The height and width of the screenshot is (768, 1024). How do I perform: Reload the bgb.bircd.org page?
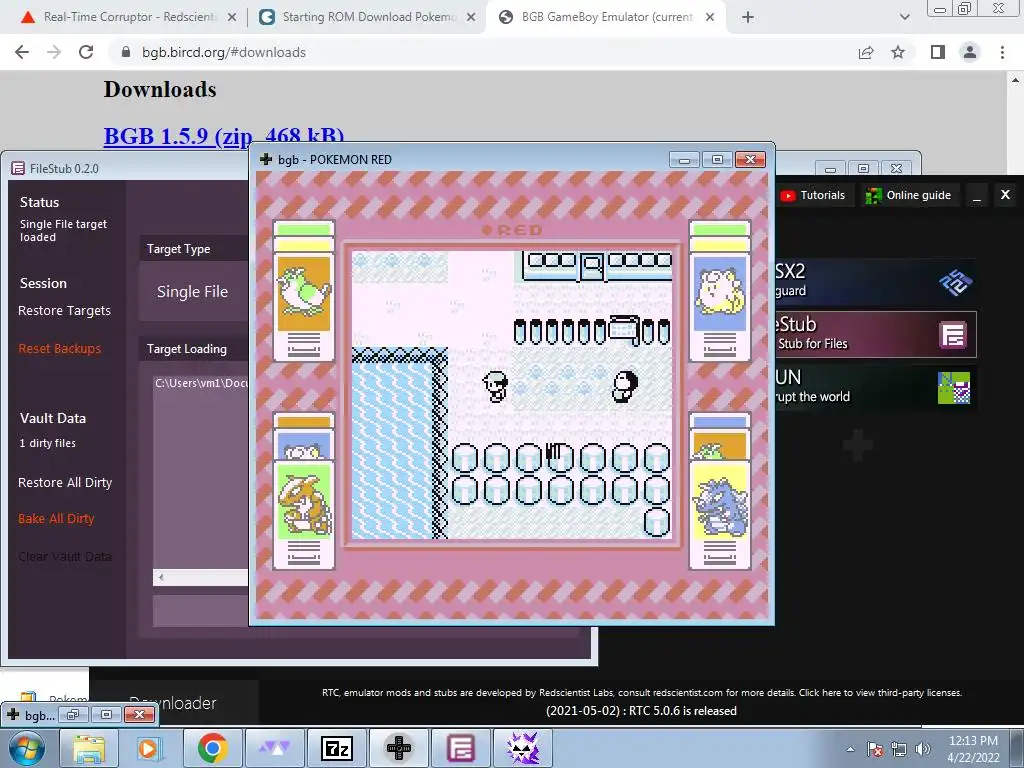click(x=86, y=52)
